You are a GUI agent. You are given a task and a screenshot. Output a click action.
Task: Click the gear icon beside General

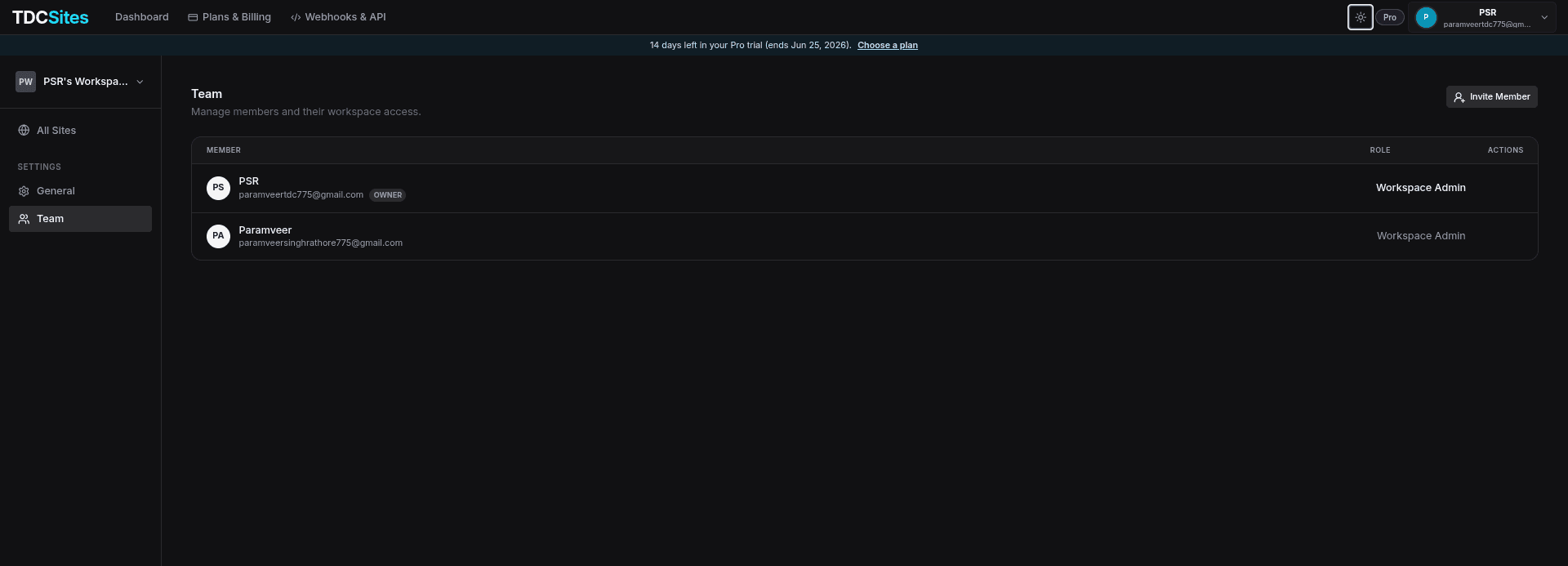click(x=24, y=191)
